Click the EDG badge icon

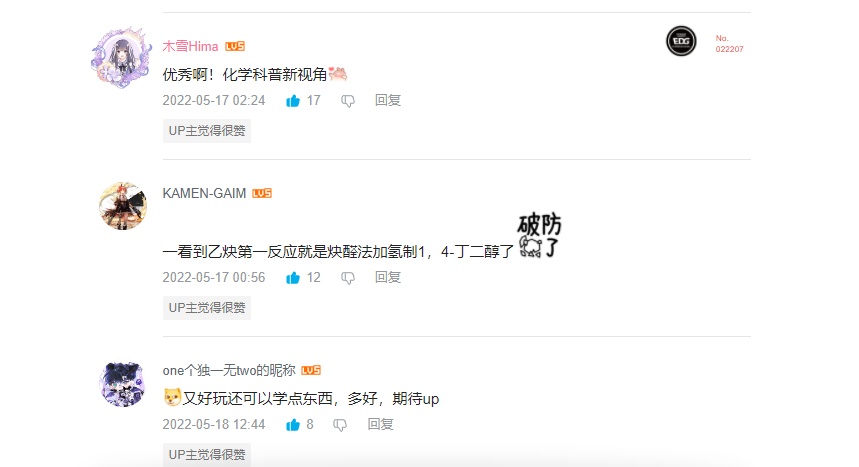click(681, 41)
